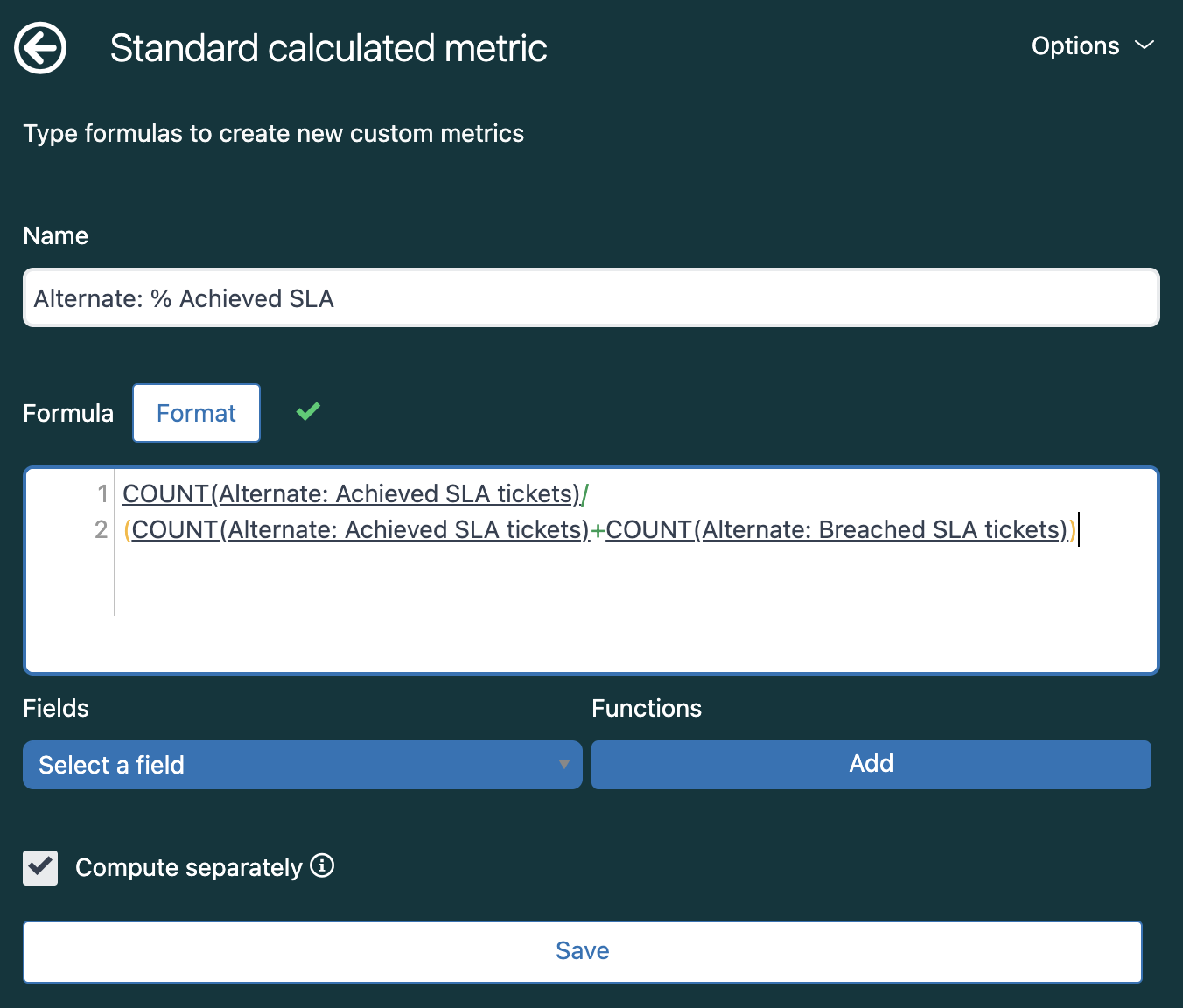Place cursor at the plus operator in the formula
Screen dimensions: 1183x1008
[598, 531]
